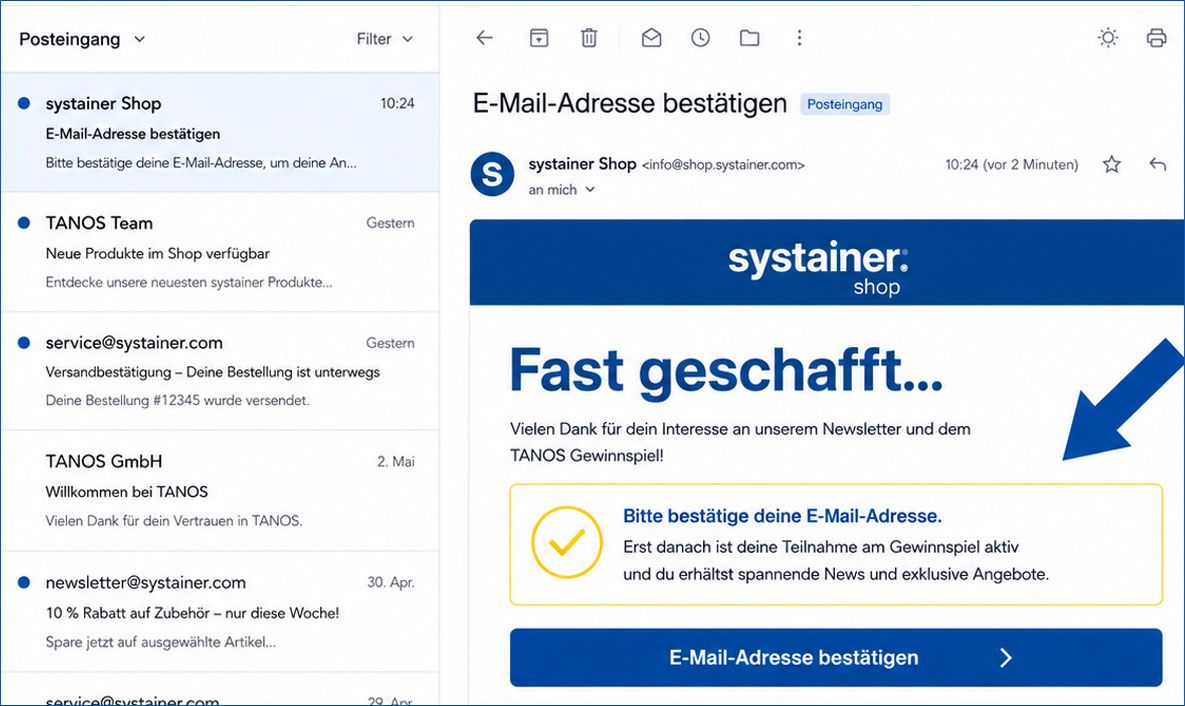The image size is (1185, 706).
Task: Click the email subject title 'E-Mail-Adresse bestätigen'
Action: (x=630, y=103)
